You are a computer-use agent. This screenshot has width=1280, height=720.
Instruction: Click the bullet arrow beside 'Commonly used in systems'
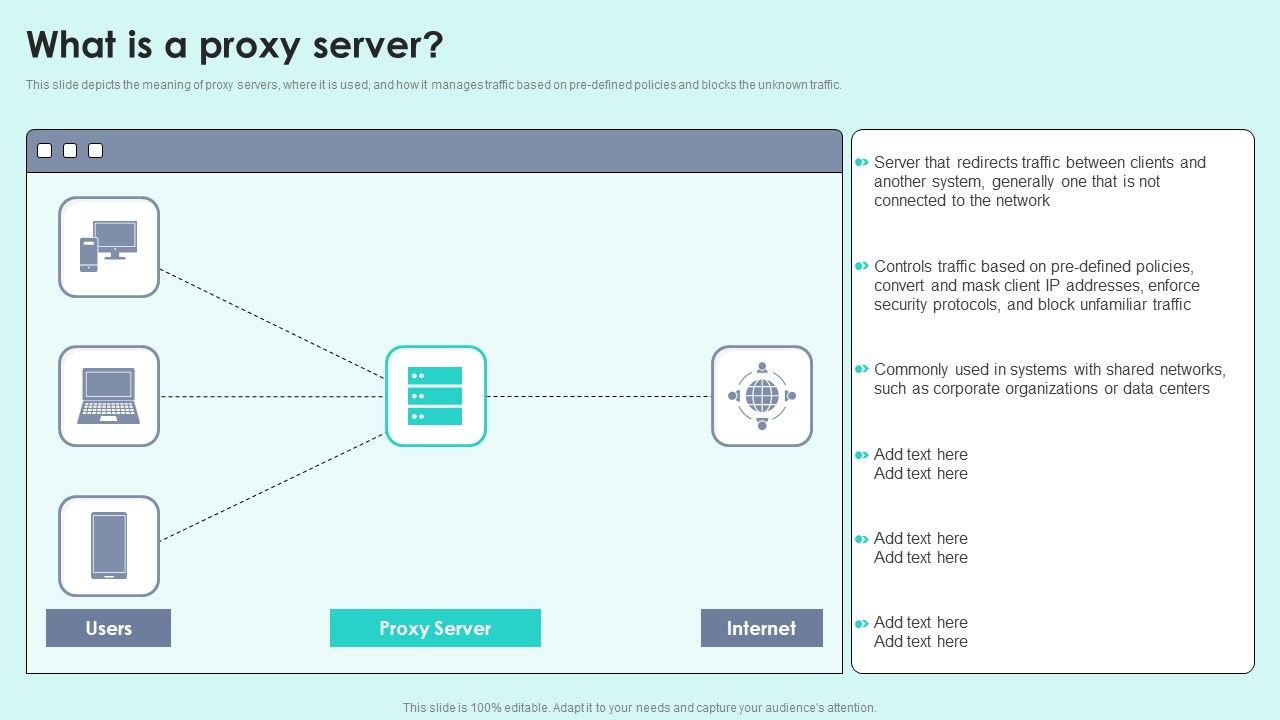click(861, 369)
